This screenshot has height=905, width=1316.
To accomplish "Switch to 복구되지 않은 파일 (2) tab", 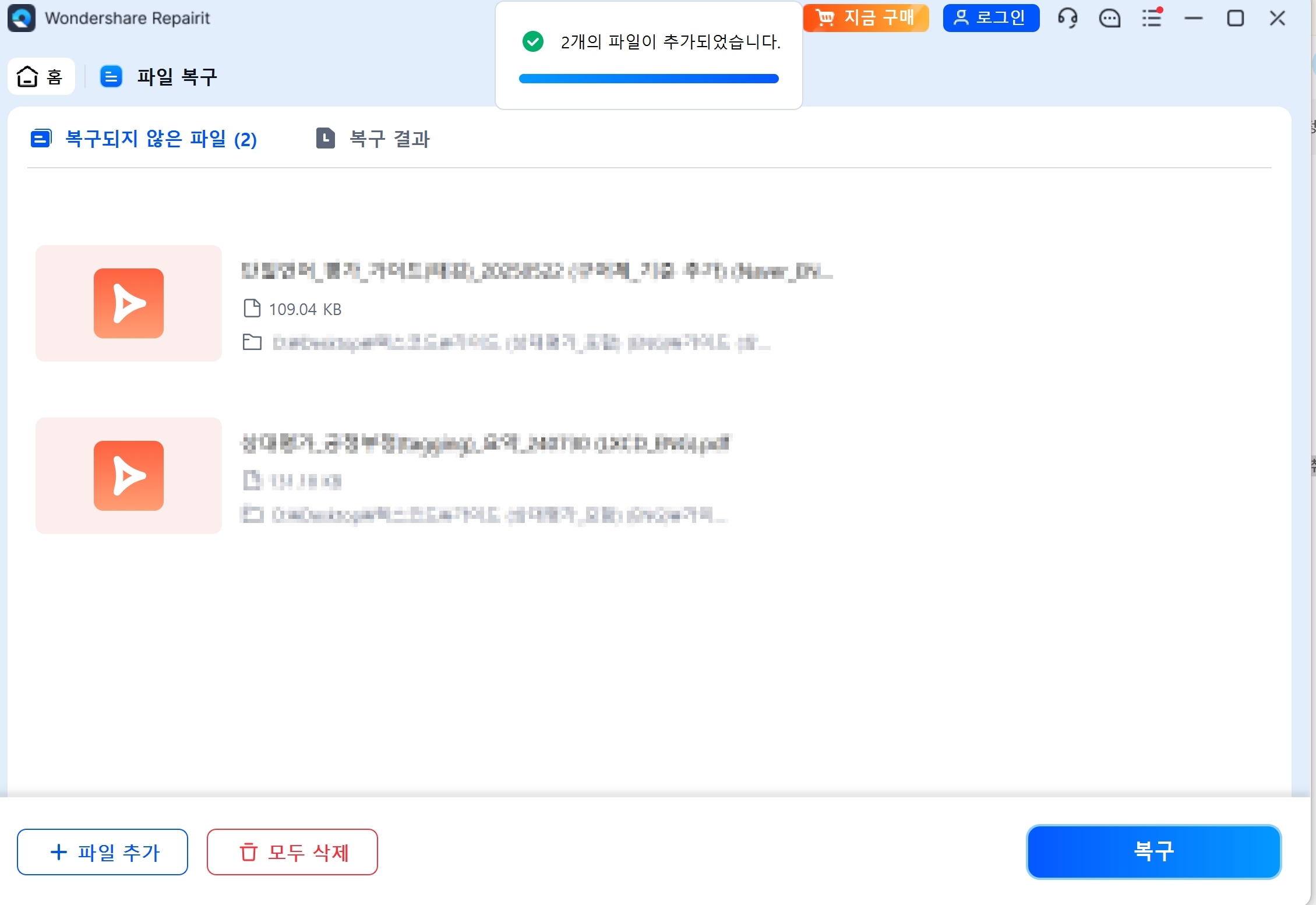I will (x=144, y=139).
